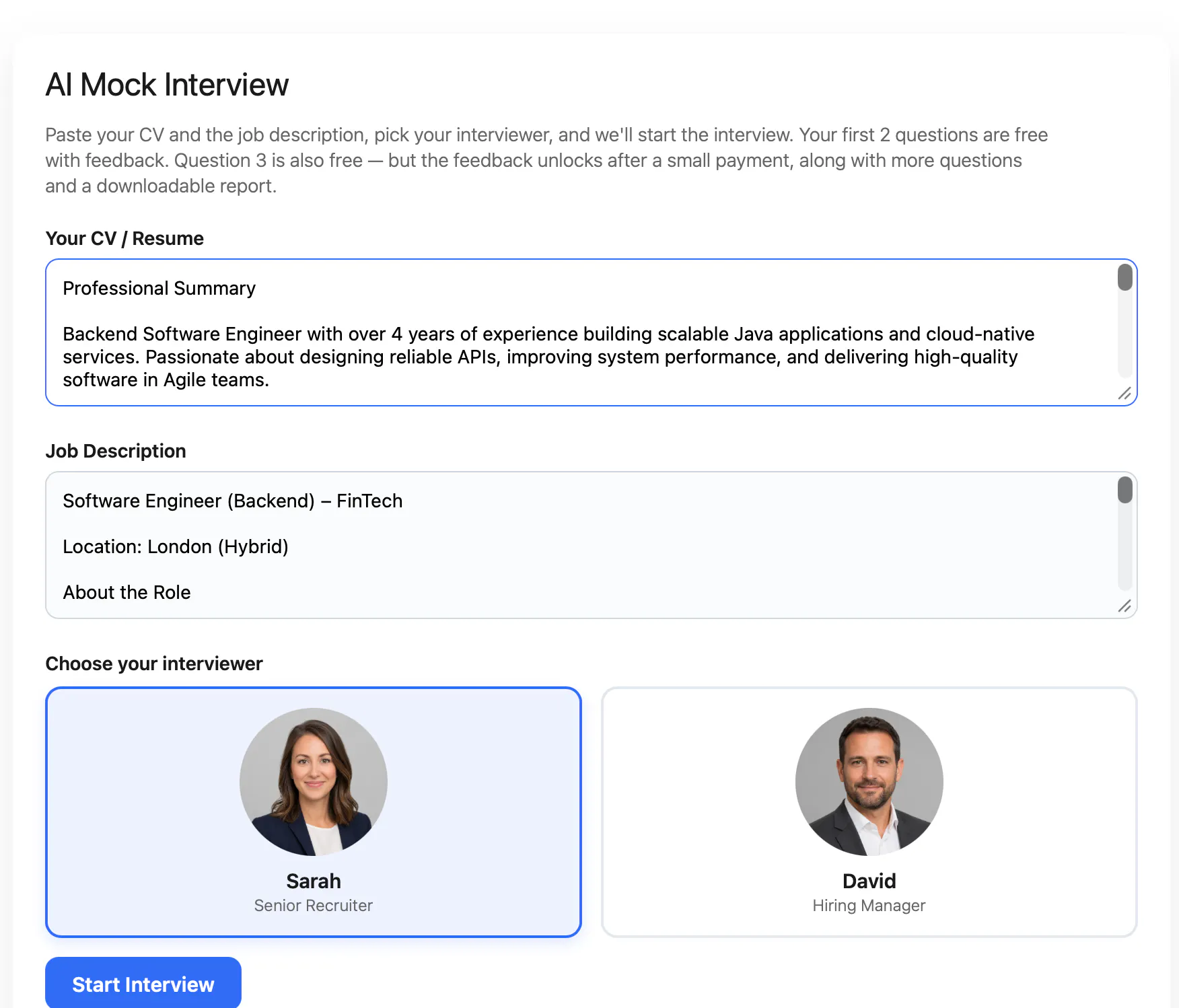Viewport: 1179px width, 1008px height.
Task: Click the Start Interview button
Action: 143,983
